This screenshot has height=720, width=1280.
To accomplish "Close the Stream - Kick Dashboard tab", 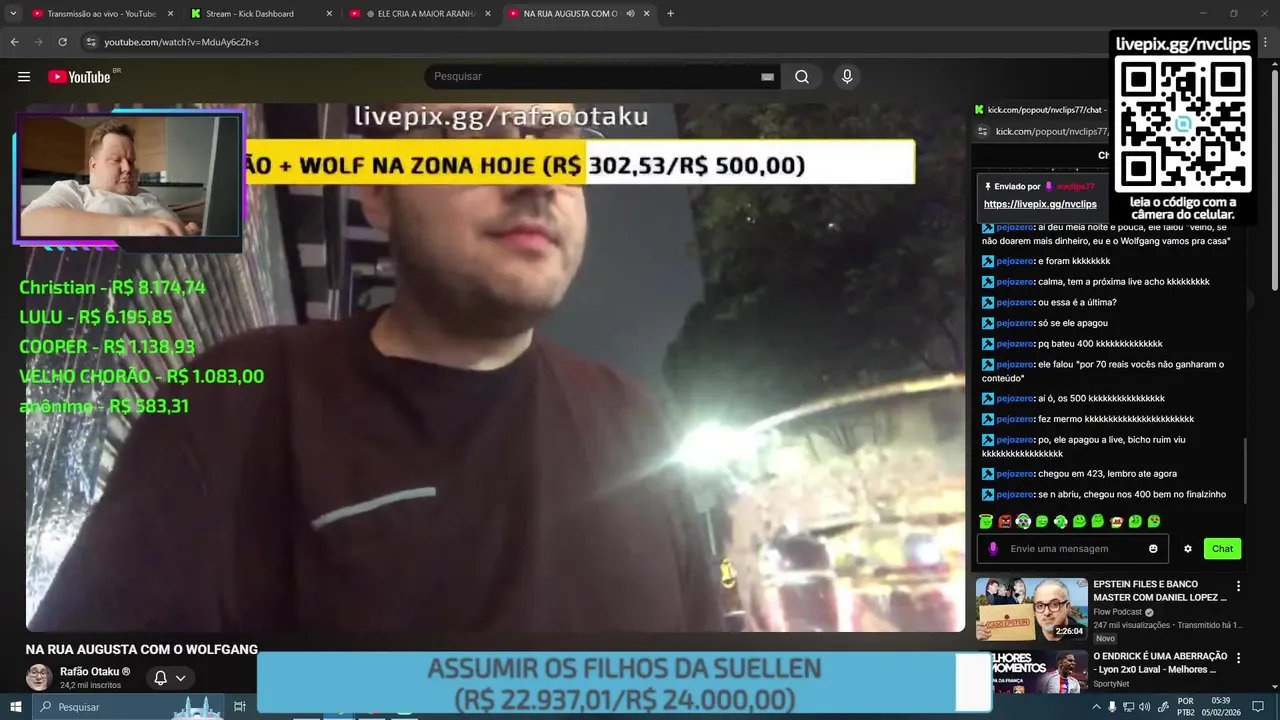I will (x=329, y=14).
